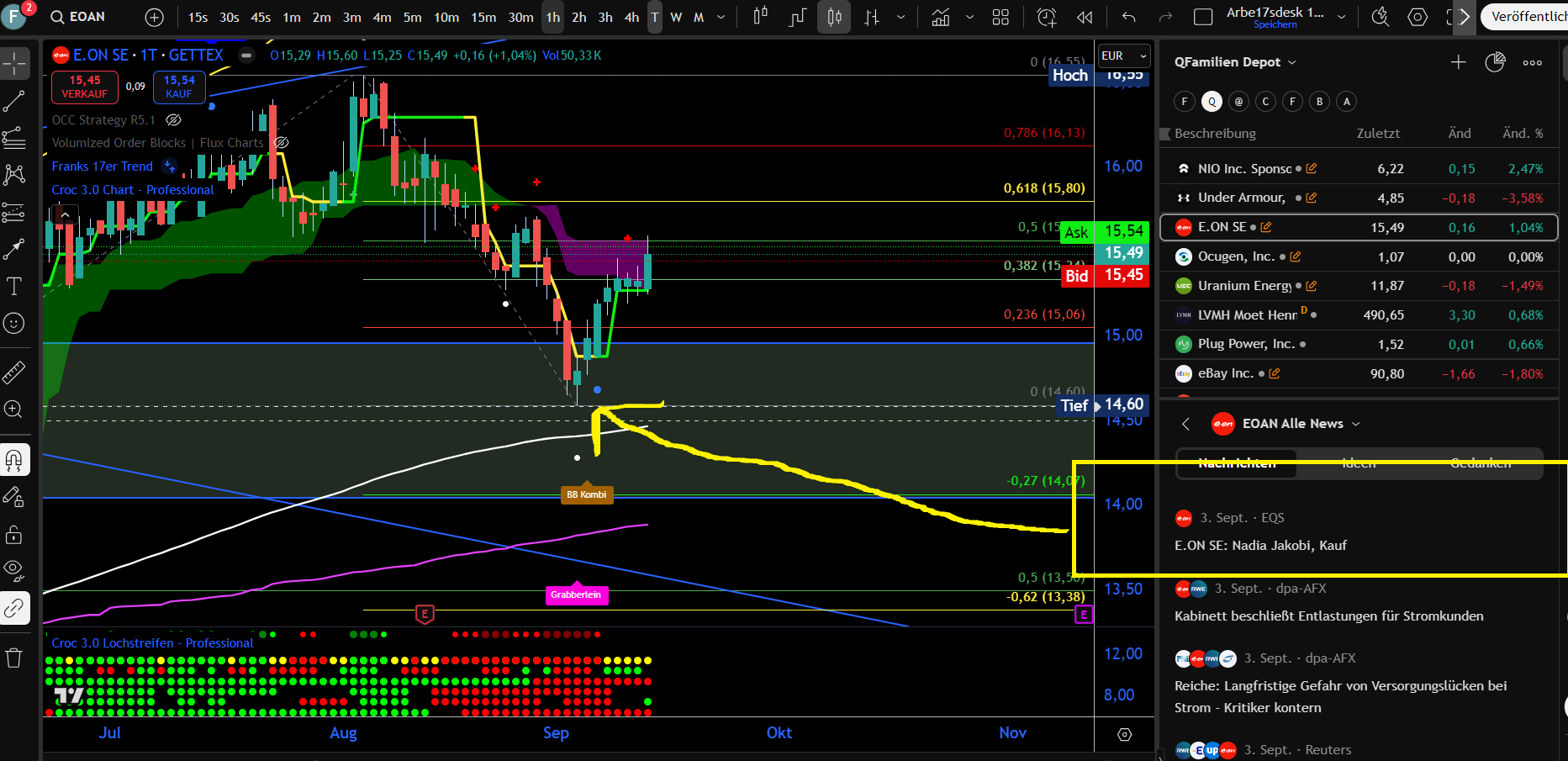
Task: Activate the magnet snapping mode
Action: tap(14, 460)
